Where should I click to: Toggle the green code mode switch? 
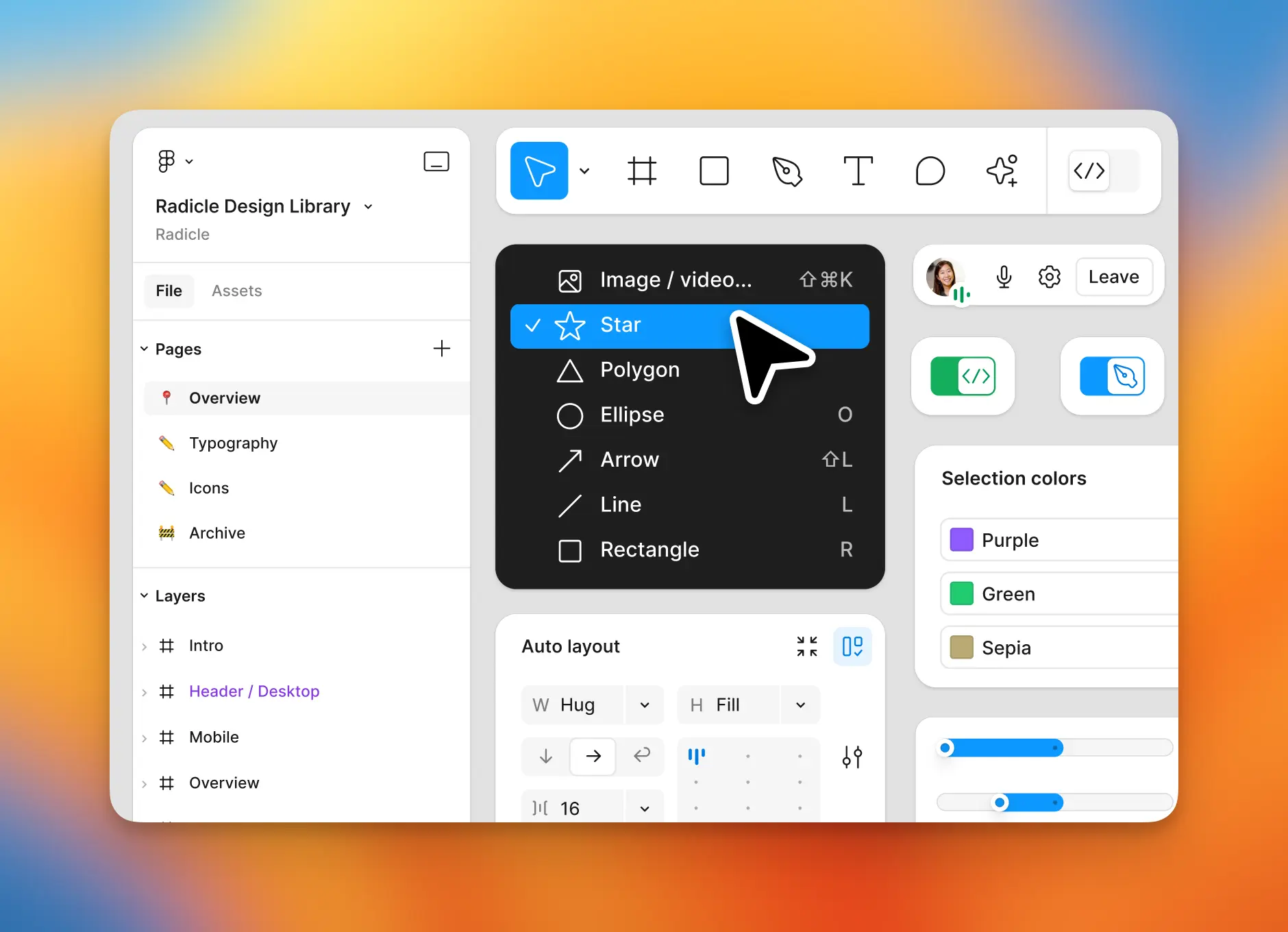coord(963,376)
